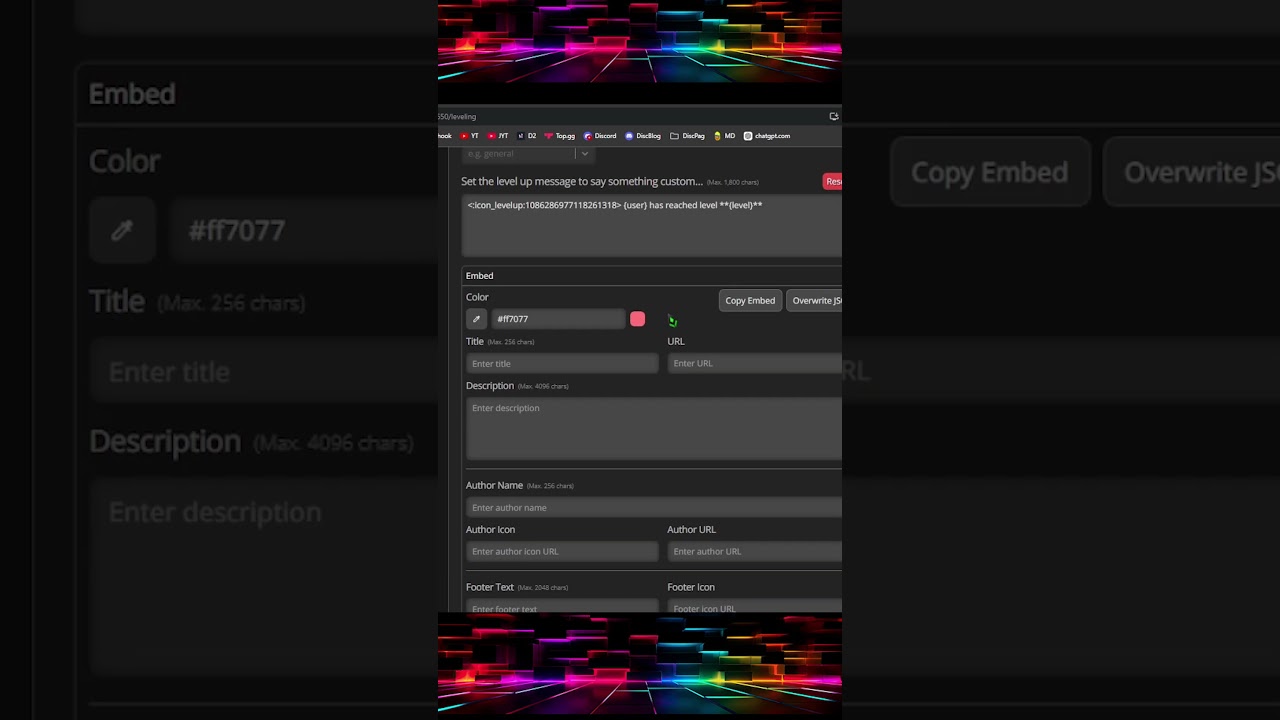The height and width of the screenshot is (720, 1280).
Task: Click the 'Author Name' label
Action: [494, 485]
